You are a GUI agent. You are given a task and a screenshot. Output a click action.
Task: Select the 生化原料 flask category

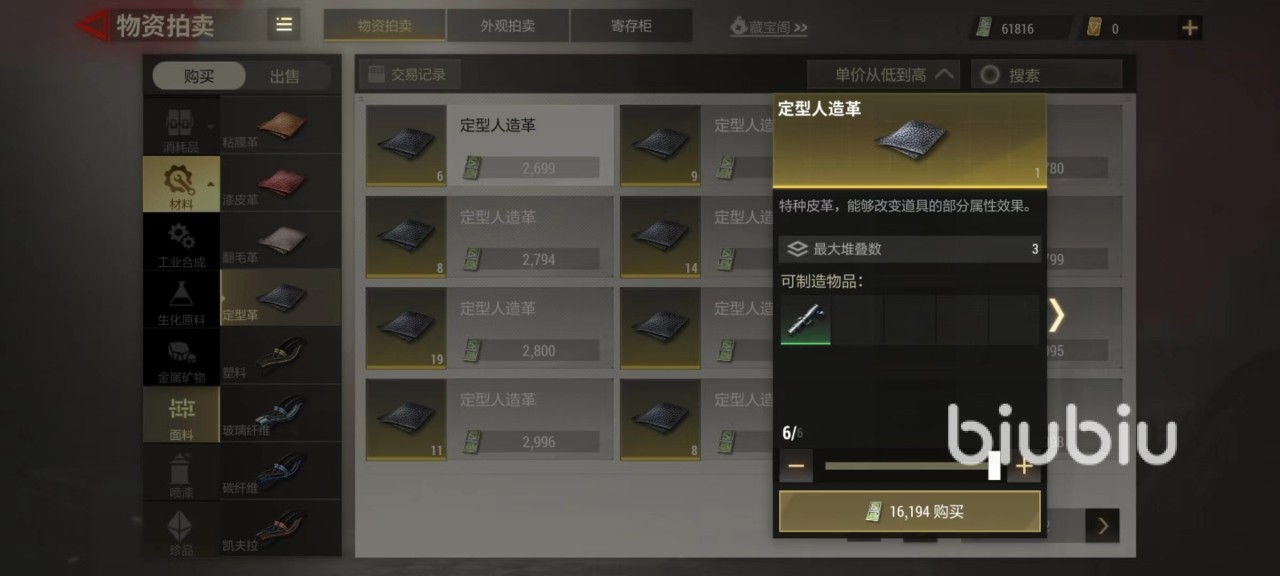point(181,301)
